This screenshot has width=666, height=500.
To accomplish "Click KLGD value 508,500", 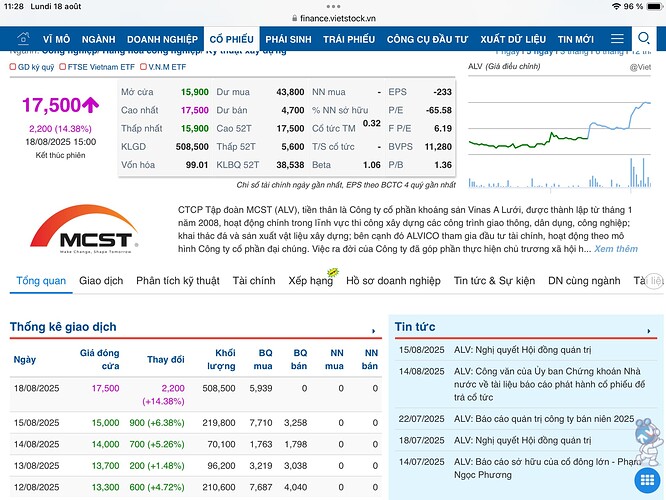I will (x=192, y=147).
